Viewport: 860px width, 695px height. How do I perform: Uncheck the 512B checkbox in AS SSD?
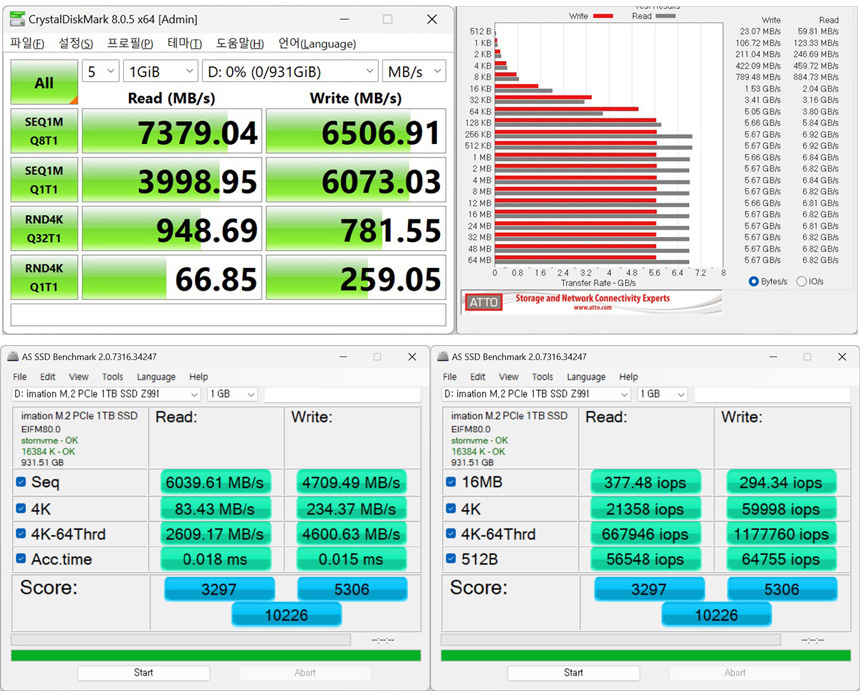(x=451, y=559)
